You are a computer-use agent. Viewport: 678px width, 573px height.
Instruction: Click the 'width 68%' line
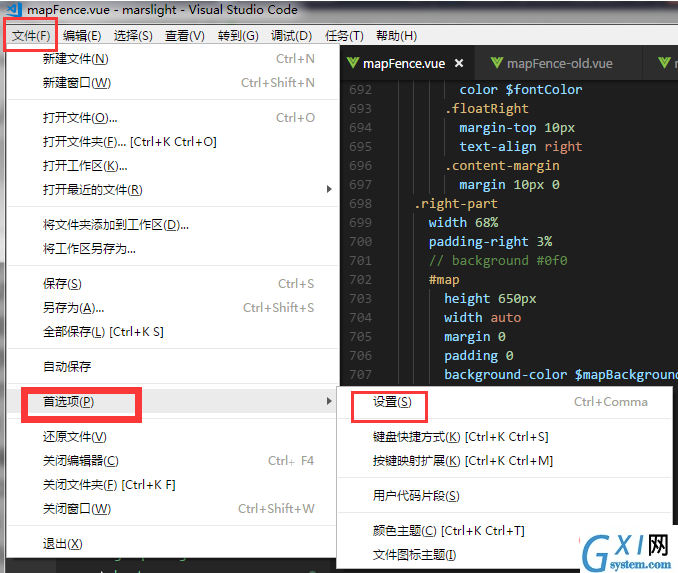click(x=463, y=223)
